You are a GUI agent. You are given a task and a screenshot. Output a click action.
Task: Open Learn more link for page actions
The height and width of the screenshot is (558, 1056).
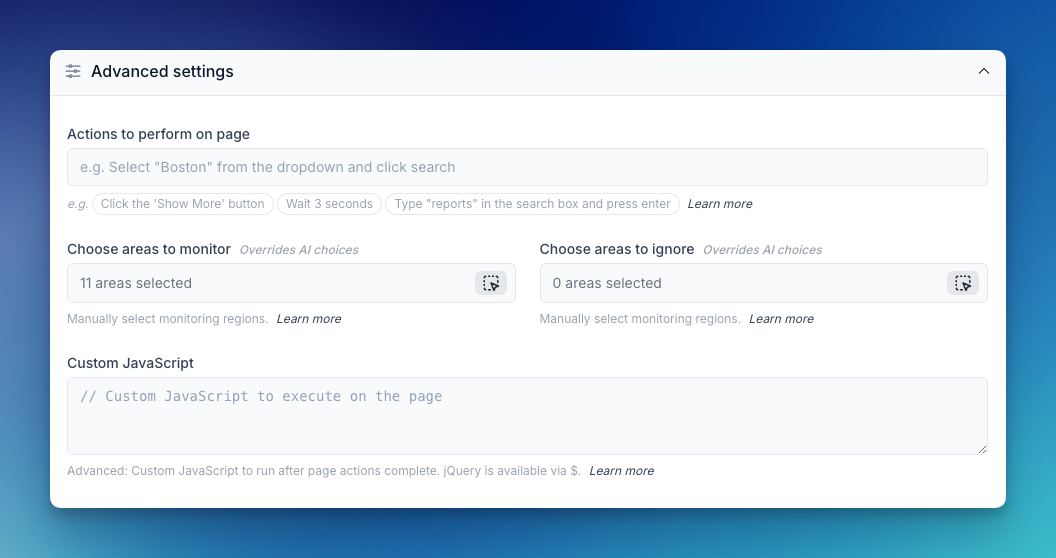[719, 204]
